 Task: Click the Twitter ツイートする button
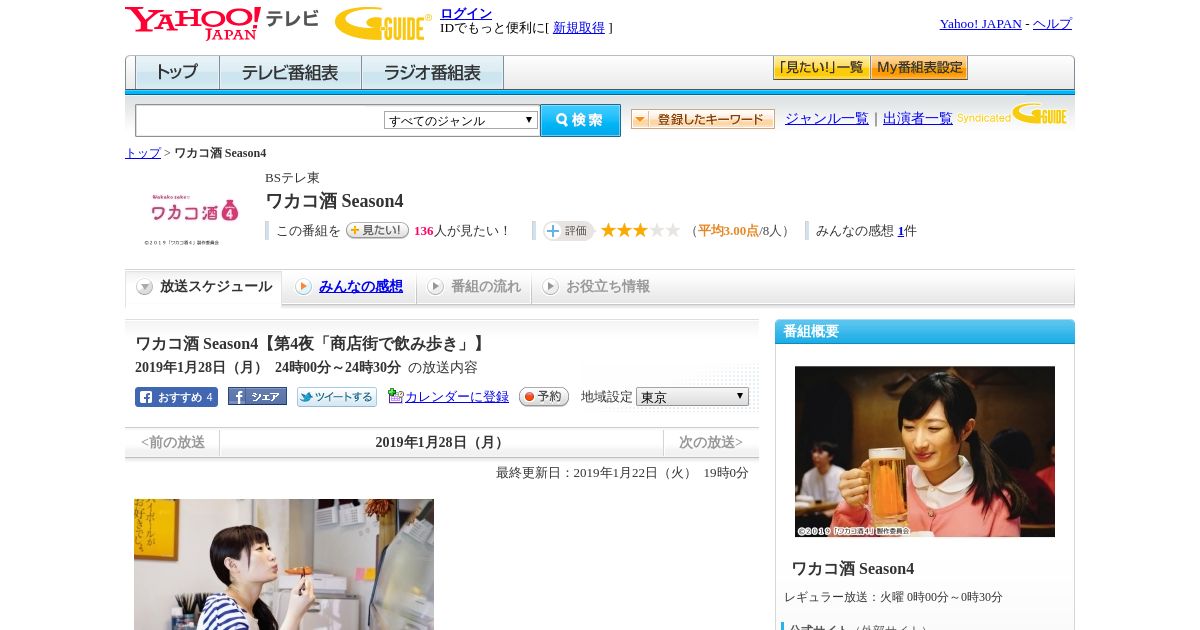coord(337,397)
